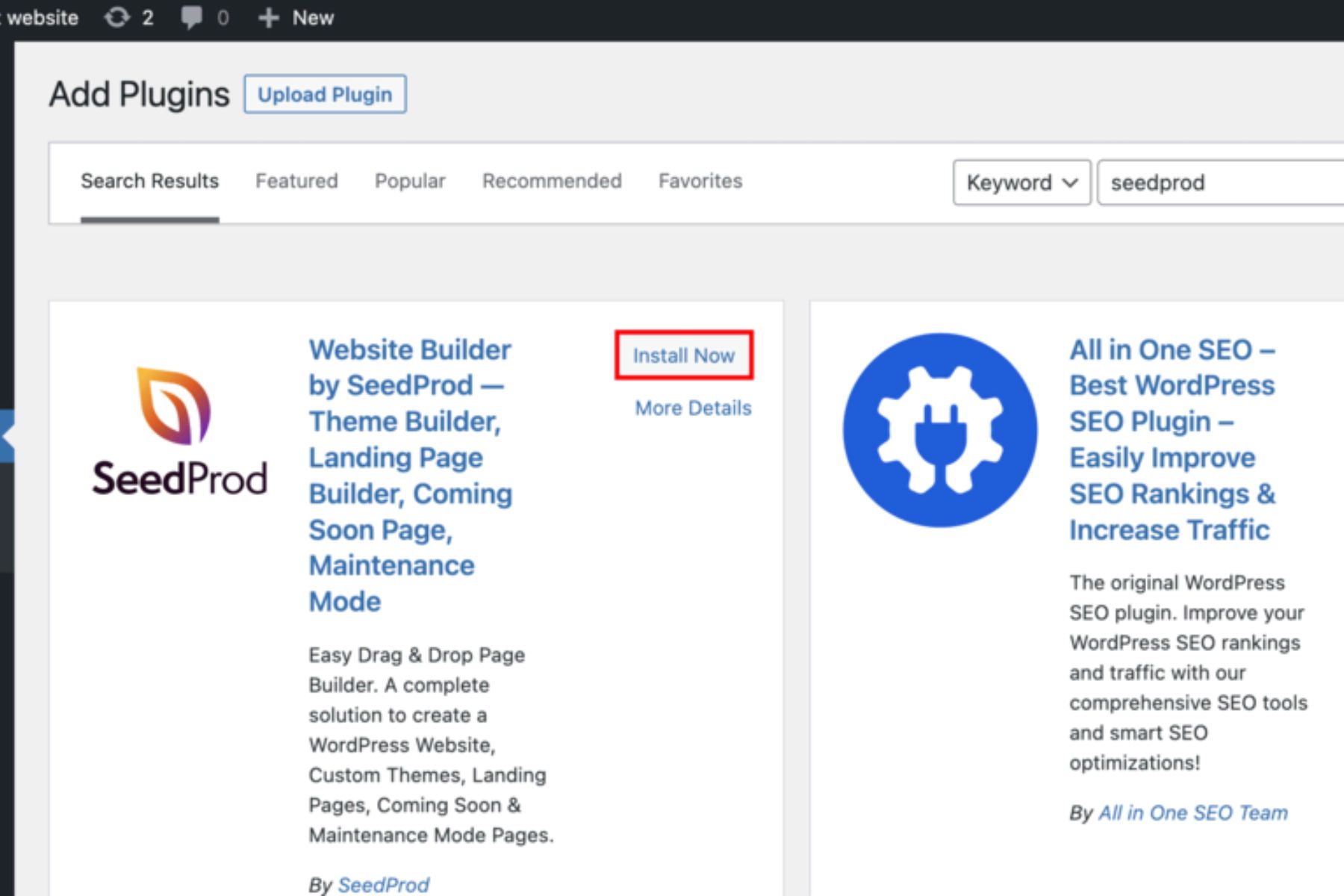
Task: Click the Upload Plugin button
Action: [325, 94]
